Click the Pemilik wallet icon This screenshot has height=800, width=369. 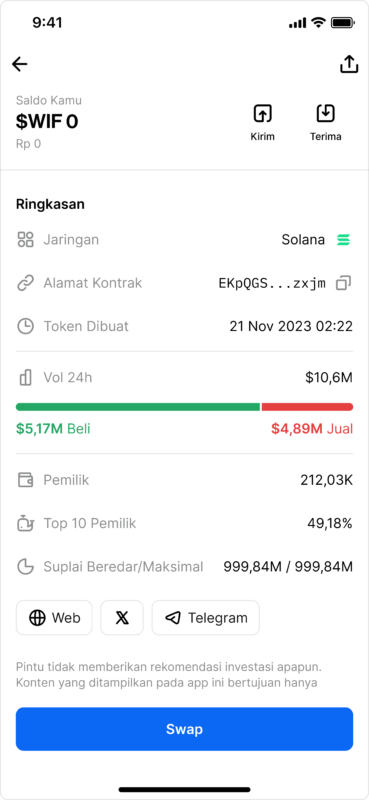click(25, 480)
